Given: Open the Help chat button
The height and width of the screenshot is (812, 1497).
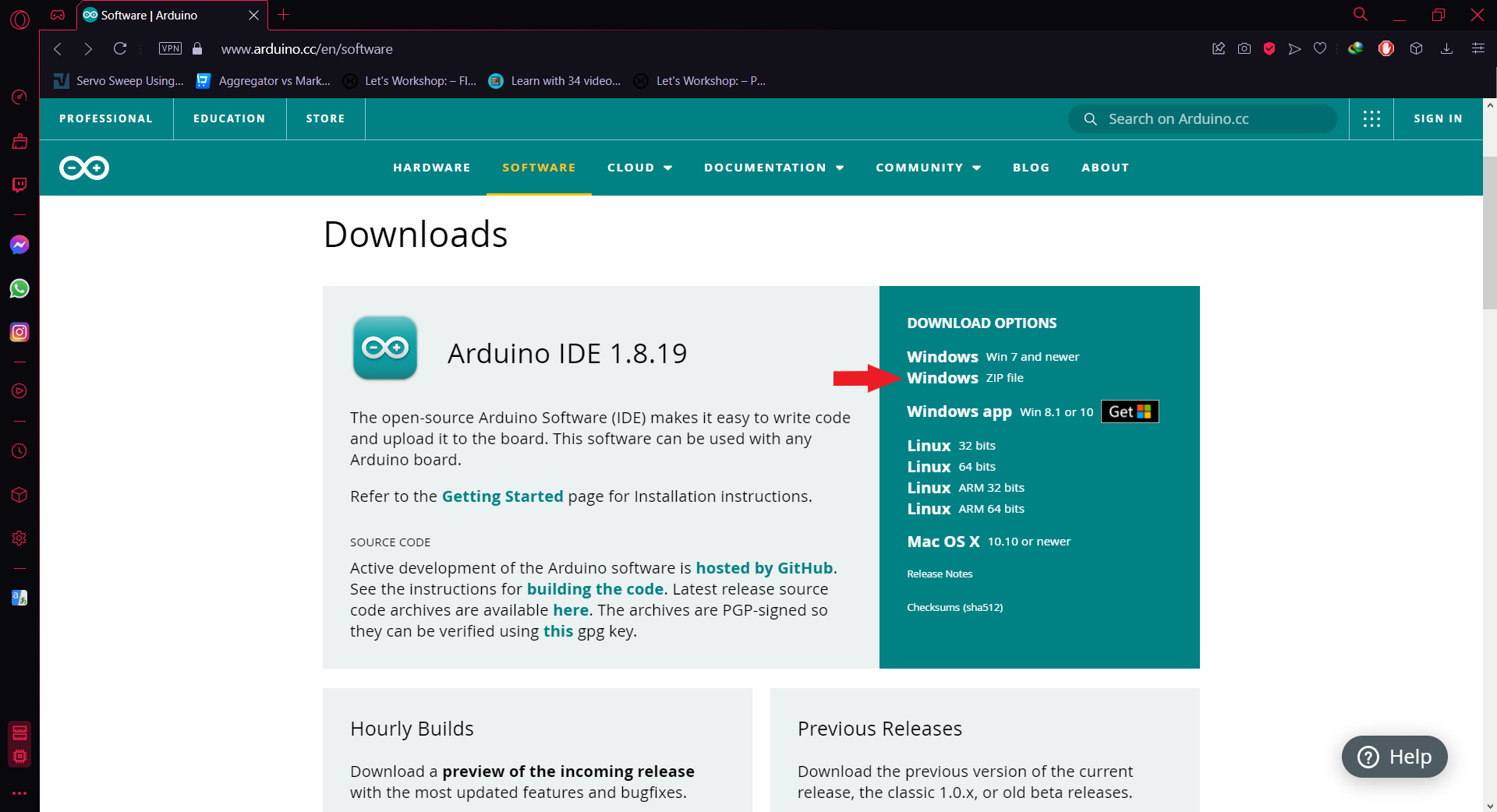Looking at the screenshot, I should (x=1394, y=757).
